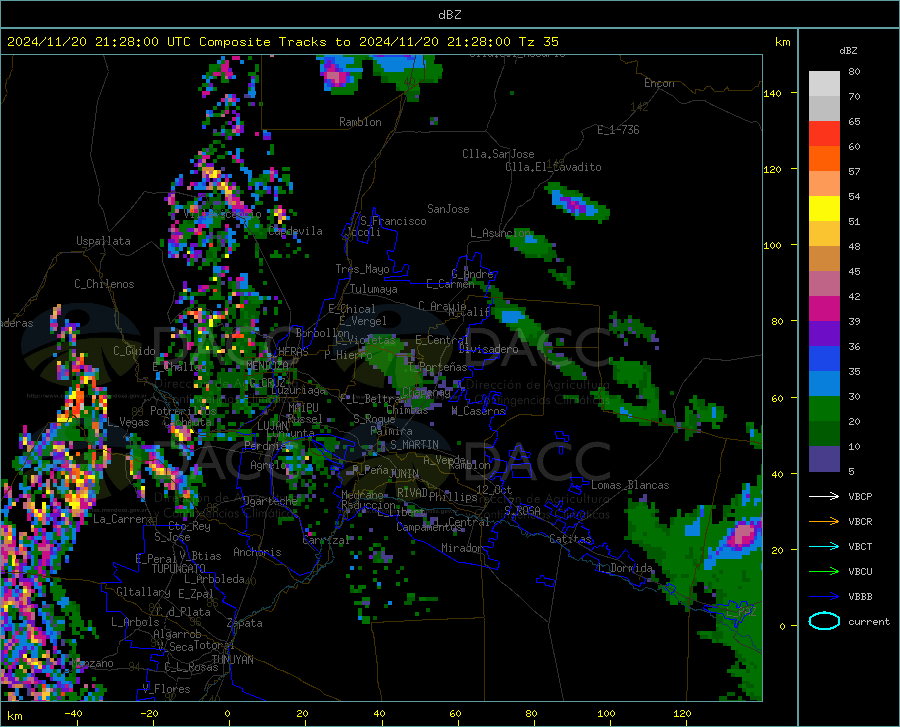Click the L_Asuncion label
Image resolution: width=900 pixels, height=727 pixels.
pos(501,232)
